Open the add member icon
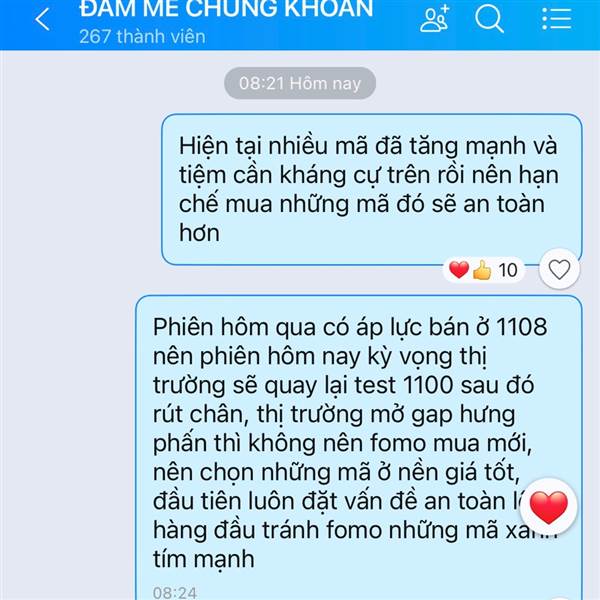The height and width of the screenshot is (600, 600). click(434, 18)
